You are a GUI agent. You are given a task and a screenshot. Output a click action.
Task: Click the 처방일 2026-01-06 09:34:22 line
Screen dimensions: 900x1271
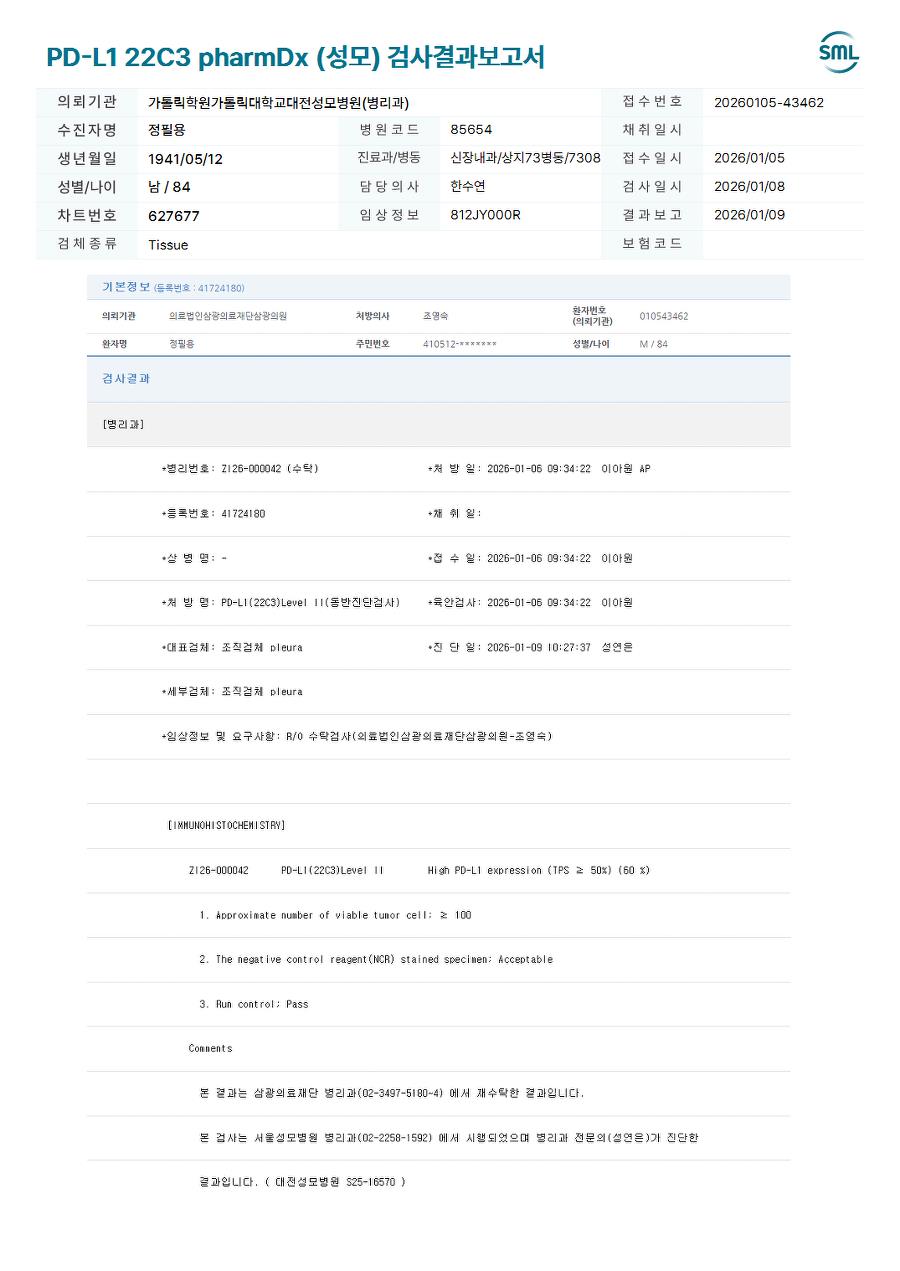tap(539, 469)
